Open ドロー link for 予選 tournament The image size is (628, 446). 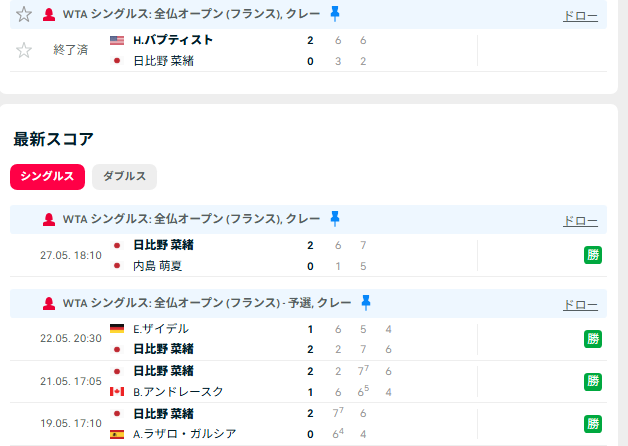(x=580, y=304)
